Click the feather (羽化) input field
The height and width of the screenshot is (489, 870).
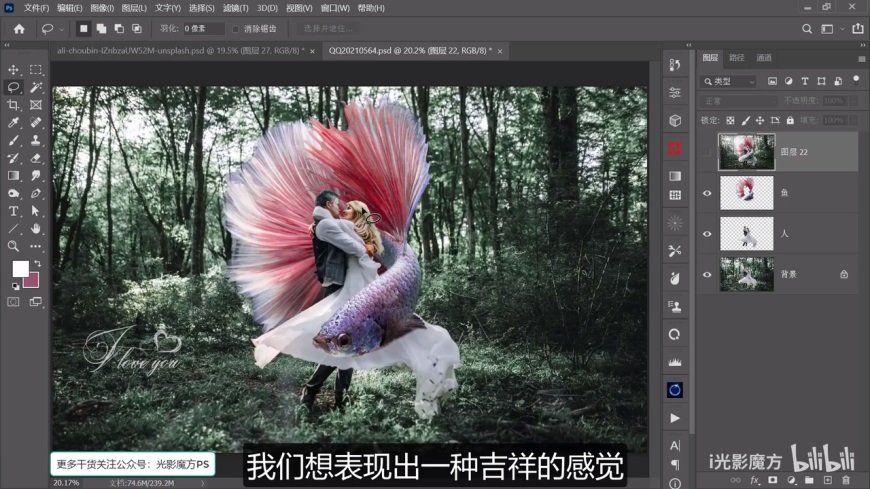click(x=204, y=28)
